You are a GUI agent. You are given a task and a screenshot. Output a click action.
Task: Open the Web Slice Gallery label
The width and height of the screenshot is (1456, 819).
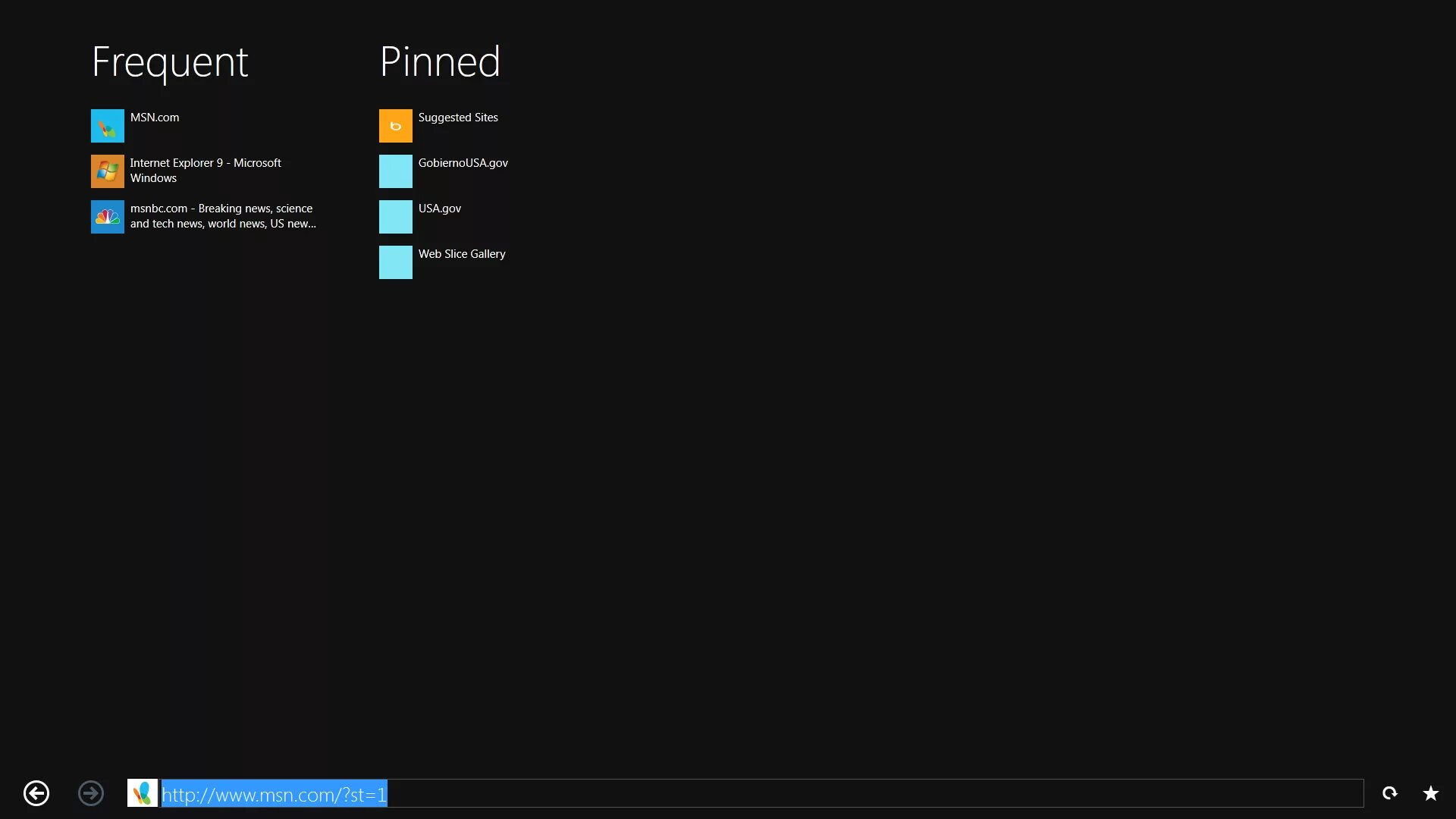[x=462, y=254]
